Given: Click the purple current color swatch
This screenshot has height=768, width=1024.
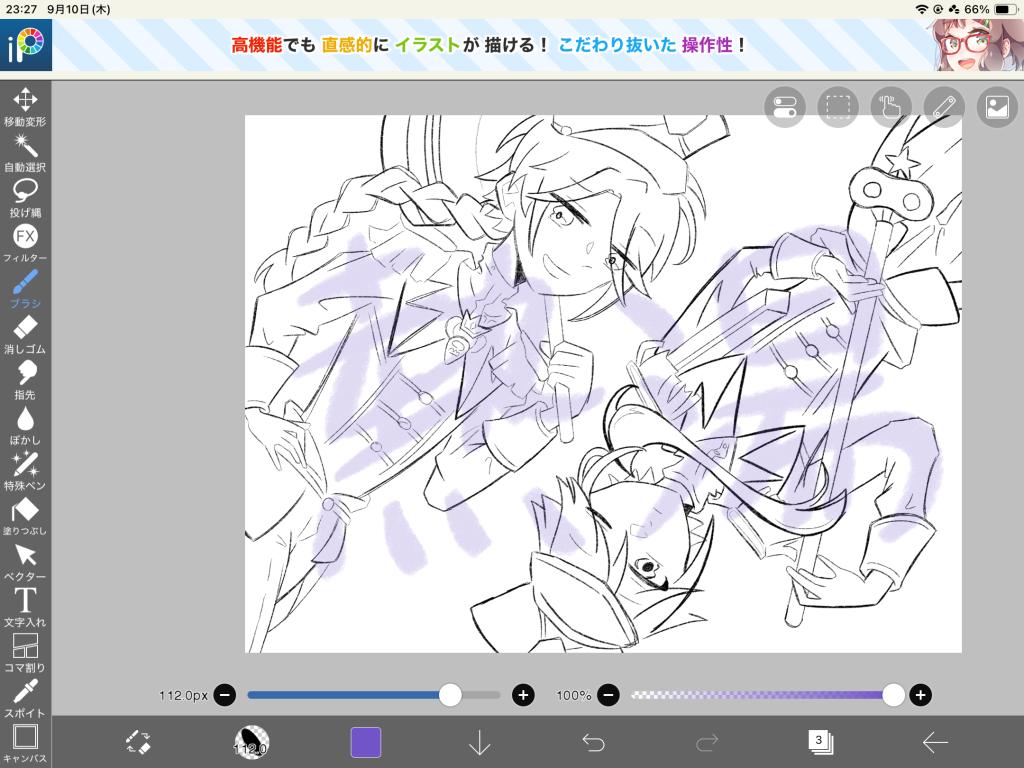Looking at the screenshot, I should tap(366, 743).
